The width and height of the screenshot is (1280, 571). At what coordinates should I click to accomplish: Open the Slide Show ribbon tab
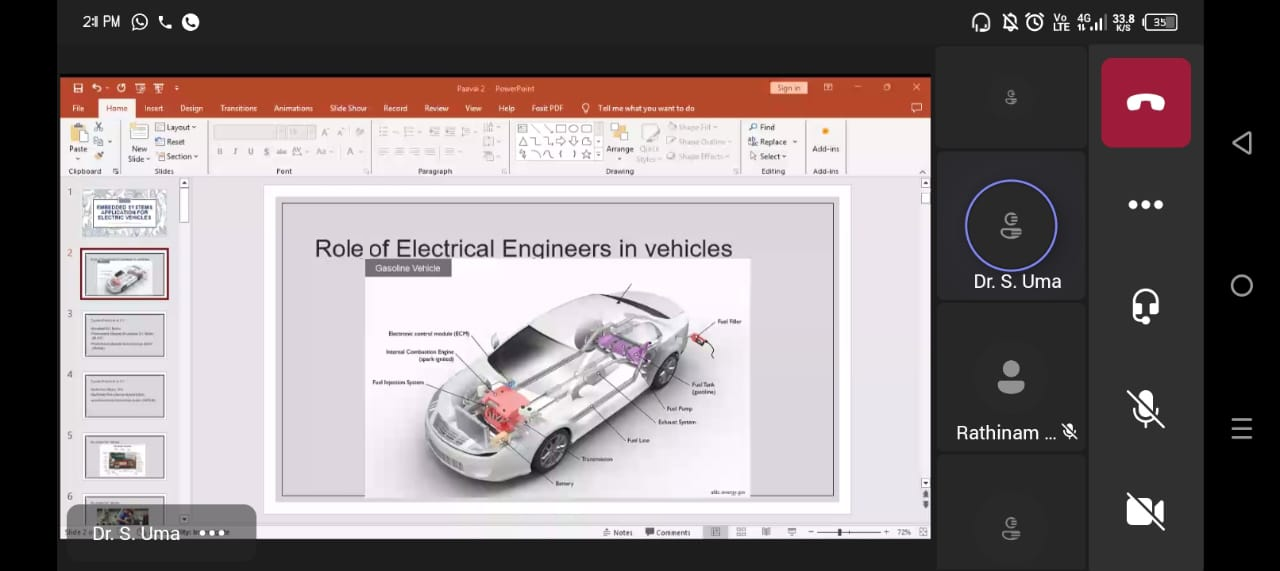[x=348, y=108]
